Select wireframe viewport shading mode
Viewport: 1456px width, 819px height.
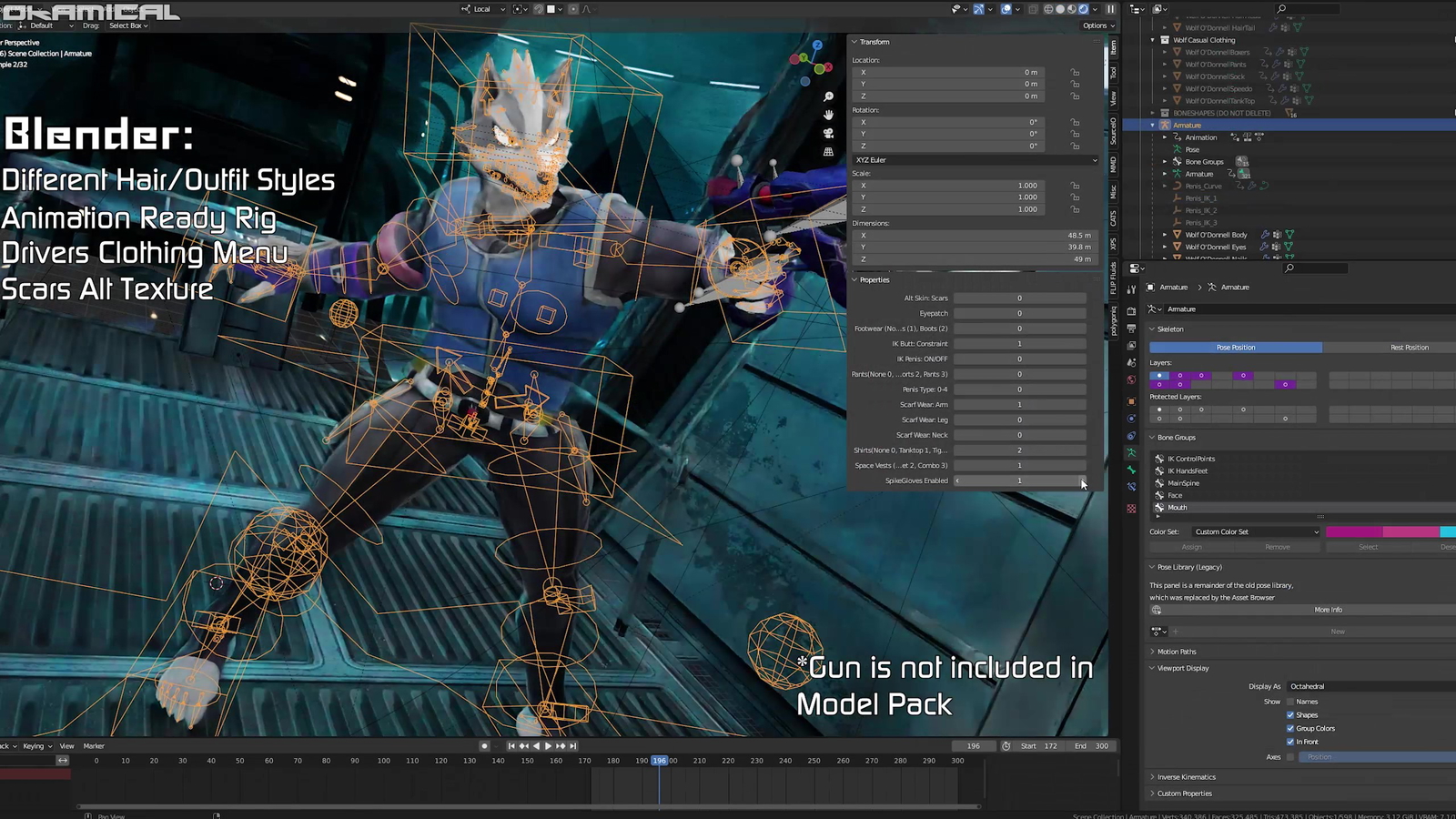(1048, 9)
